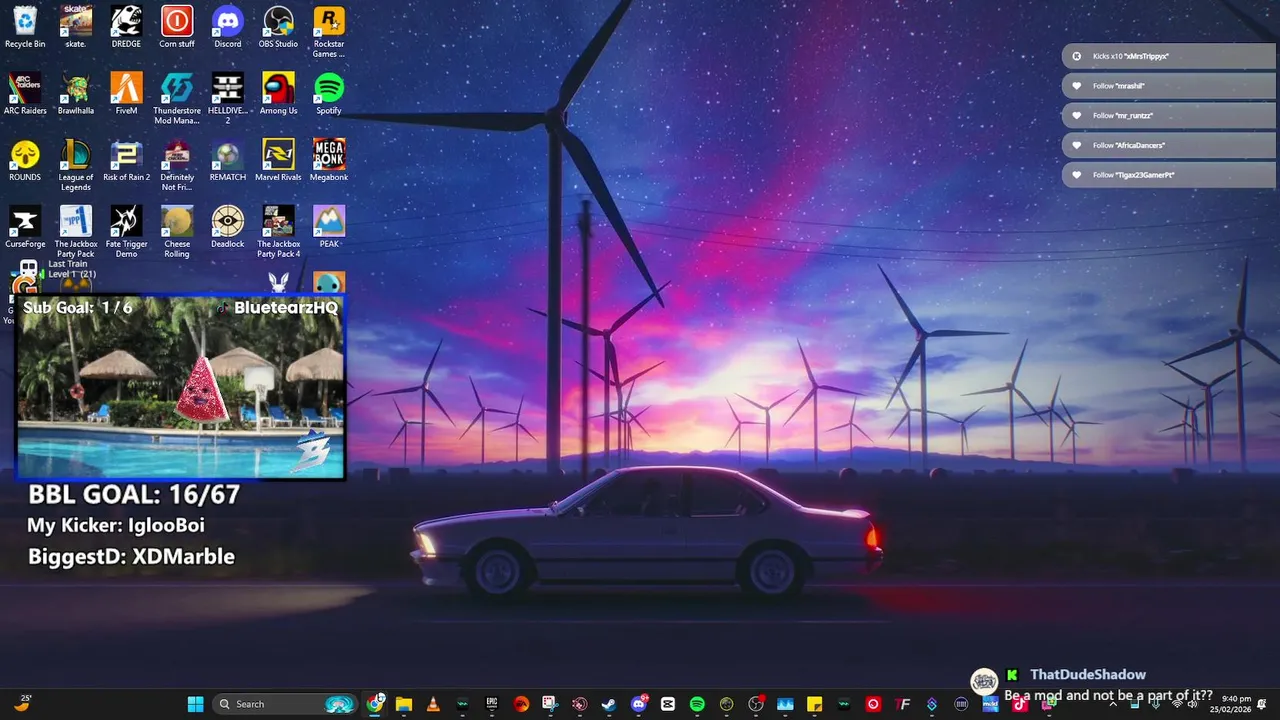Click the BiggestD: XDMarble text

(x=131, y=557)
